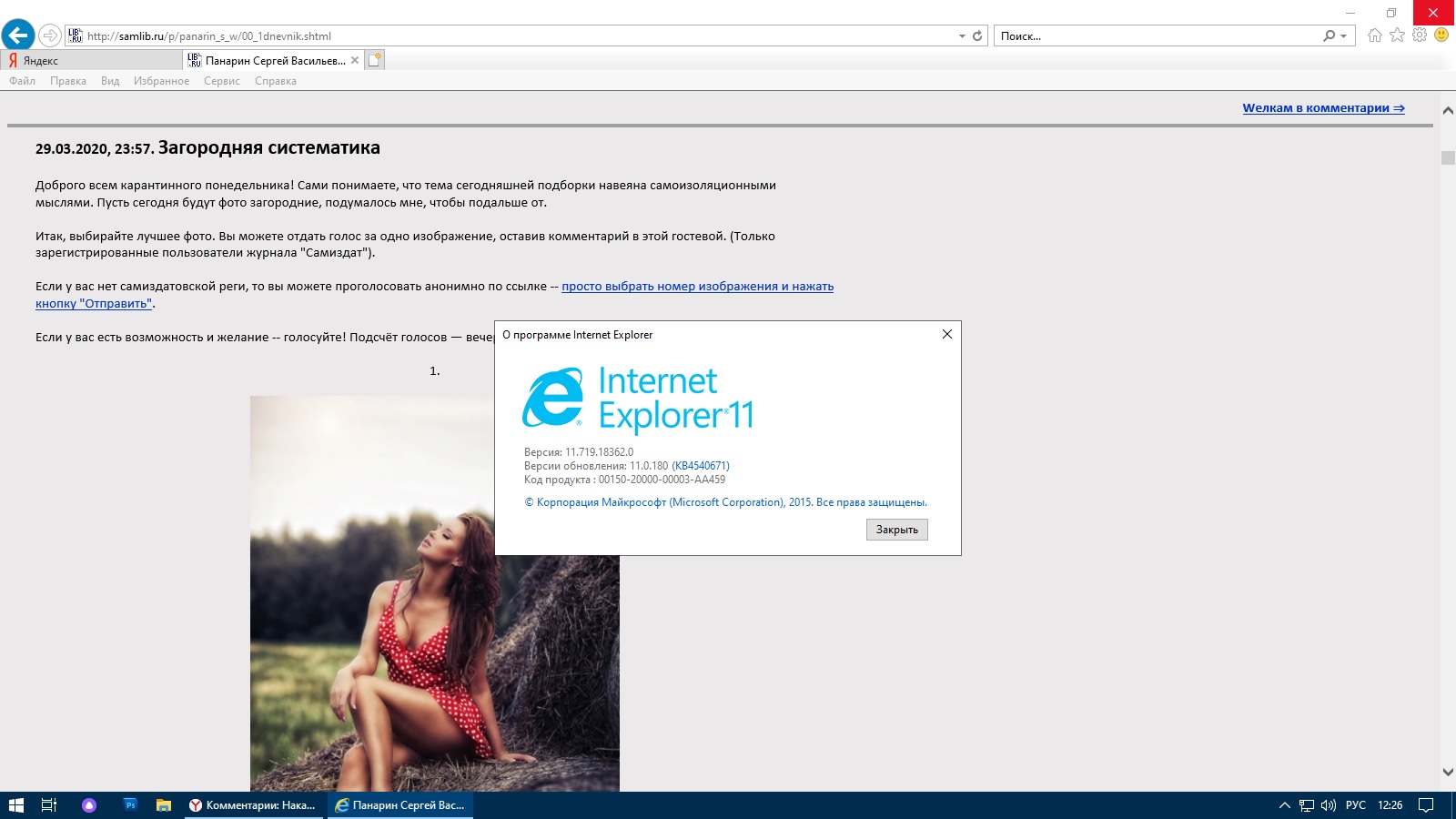1456x819 pixels.
Task: Click the smiley feedback icon
Action: click(x=1441, y=35)
